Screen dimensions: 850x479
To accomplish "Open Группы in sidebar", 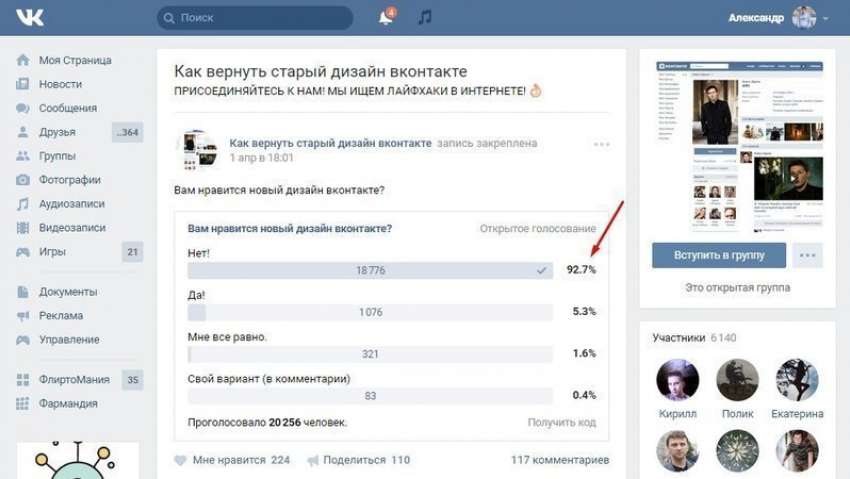I will pyautogui.click(x=57, y=156).
